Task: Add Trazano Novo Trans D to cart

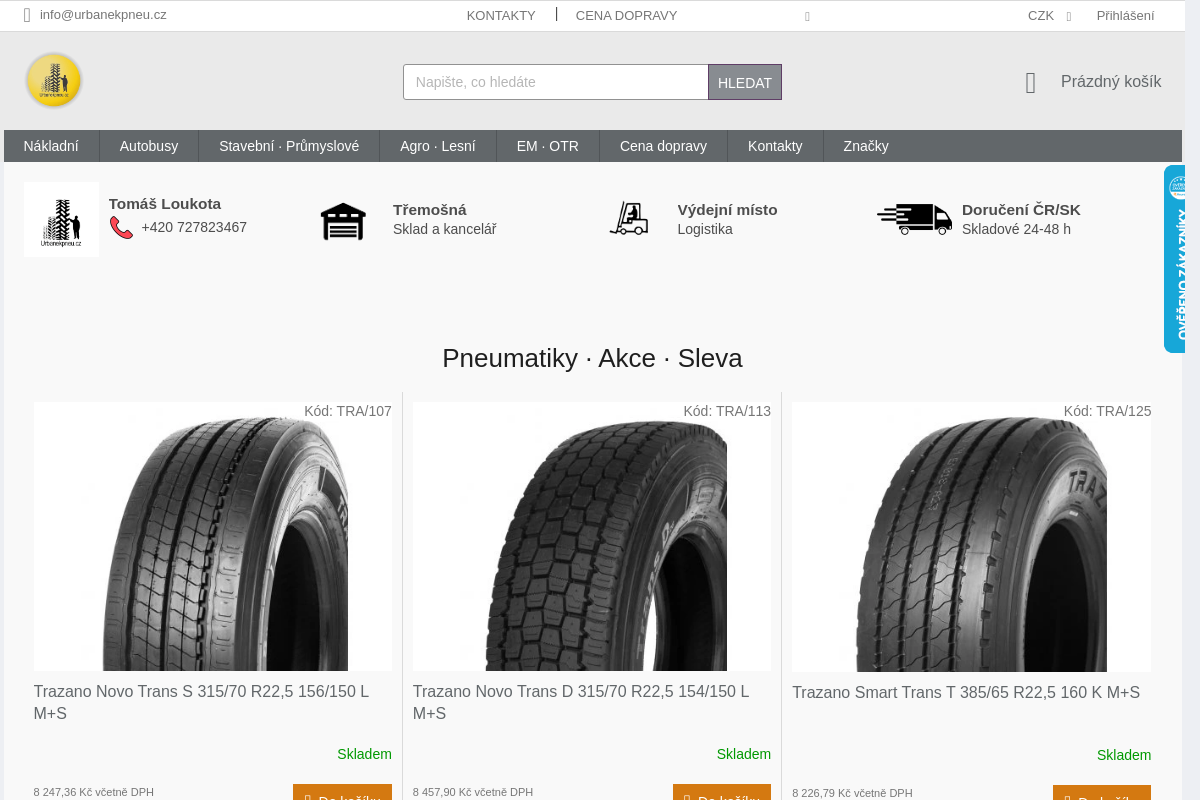Action: [x=722, y=793]
